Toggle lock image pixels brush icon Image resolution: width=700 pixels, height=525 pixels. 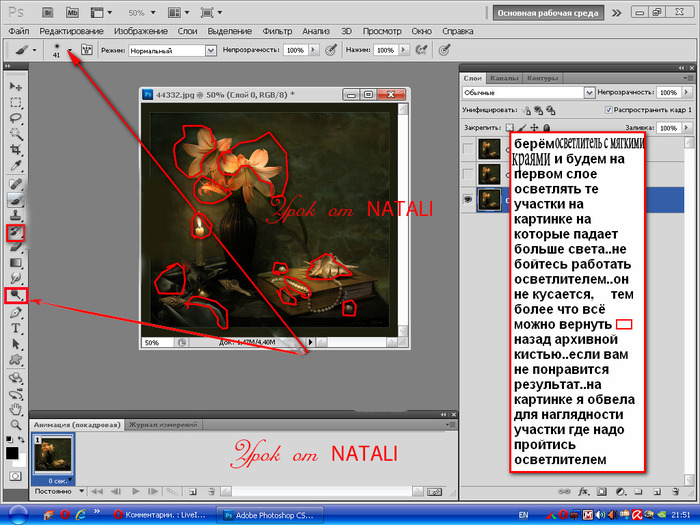click(x=522, y=128)
